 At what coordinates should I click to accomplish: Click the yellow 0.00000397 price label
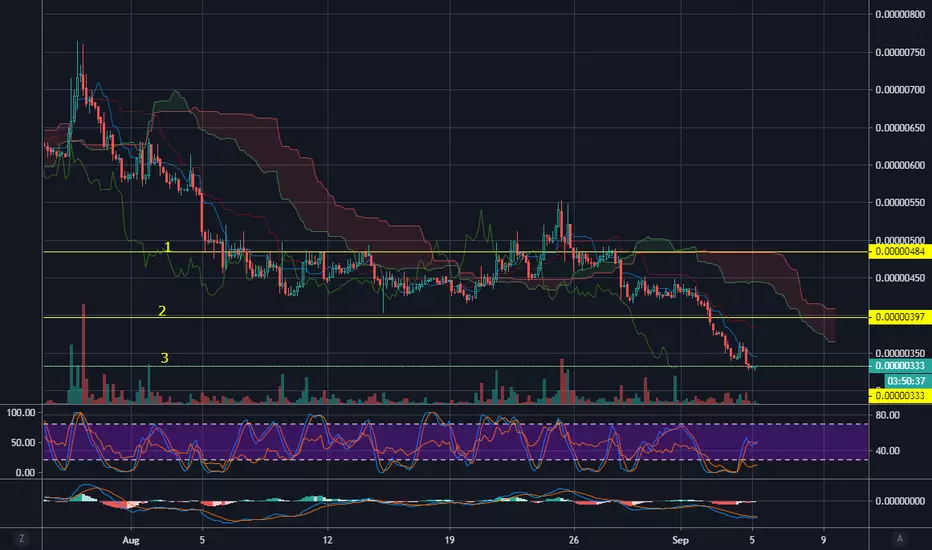900,317
